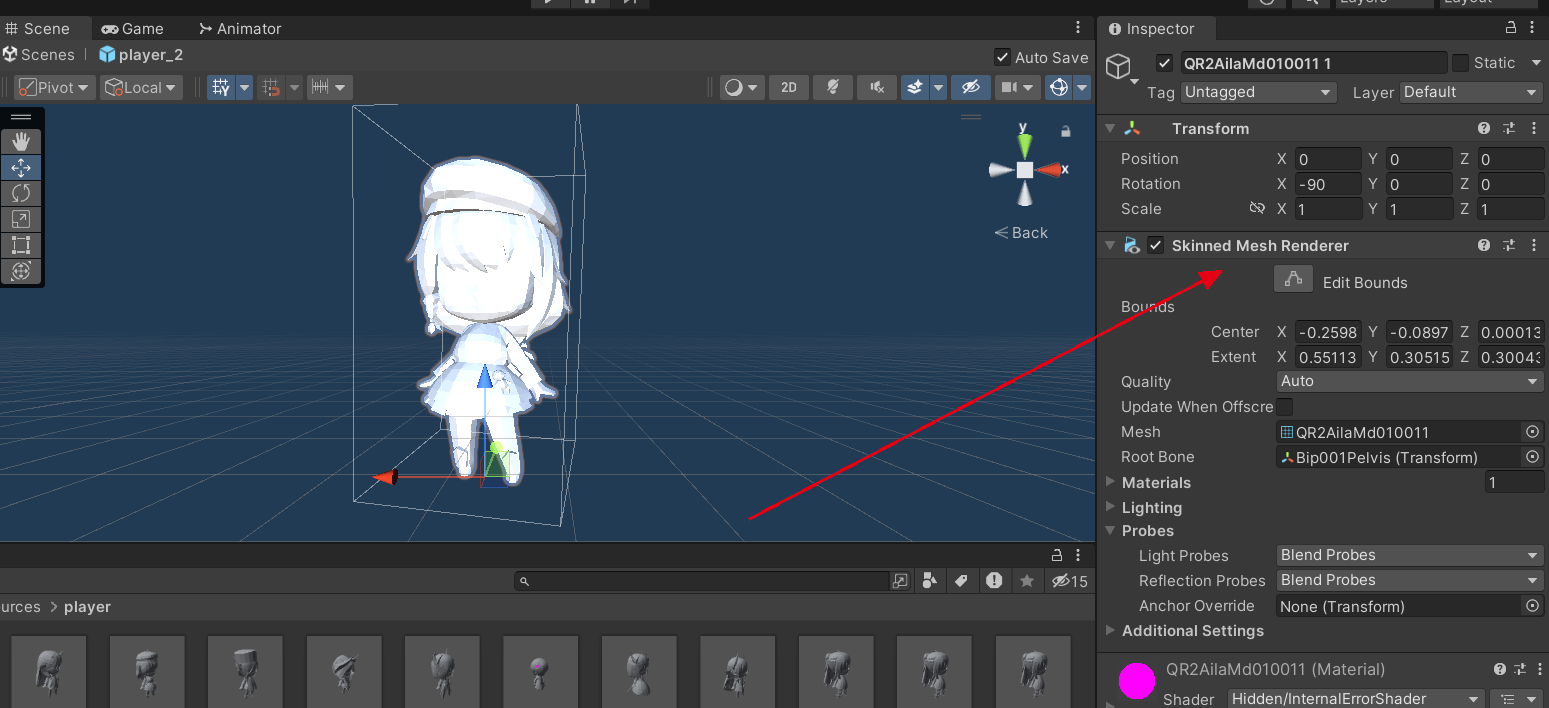The width and height of the screenshot is (1549, 708).
Task: Click the pink material color swatch
Action: [1136, 681]
